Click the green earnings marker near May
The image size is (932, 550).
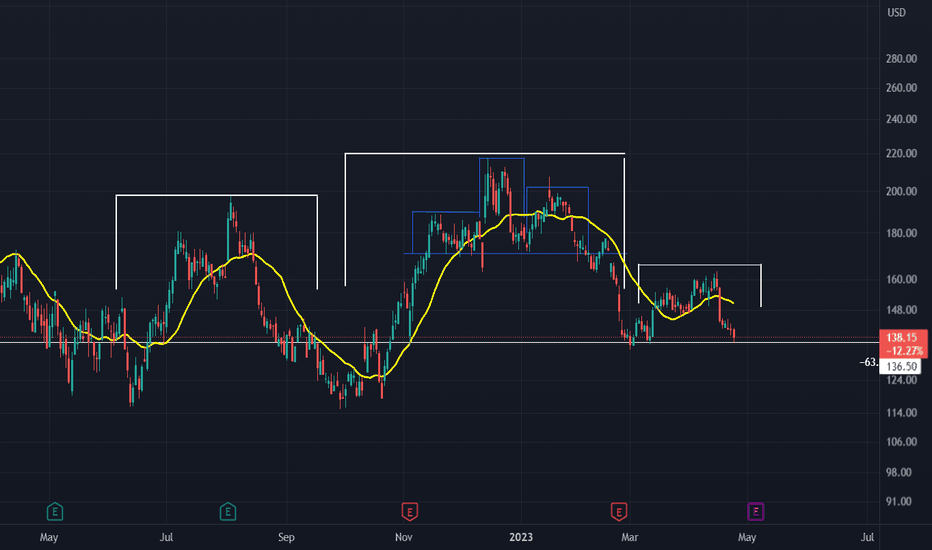[x=55, y=511]
